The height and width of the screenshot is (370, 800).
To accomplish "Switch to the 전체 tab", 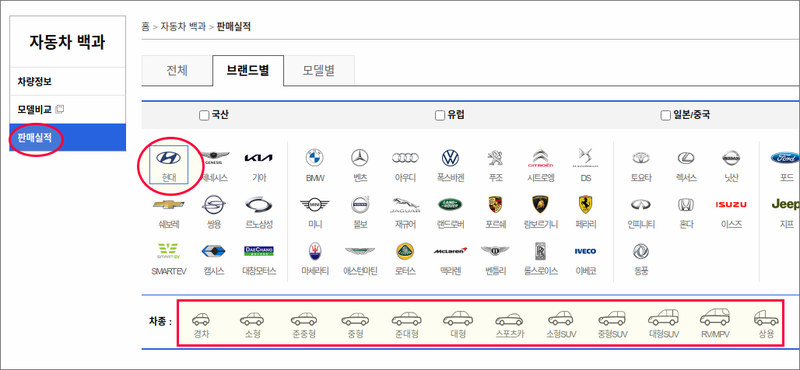I will tap(177, 71).
